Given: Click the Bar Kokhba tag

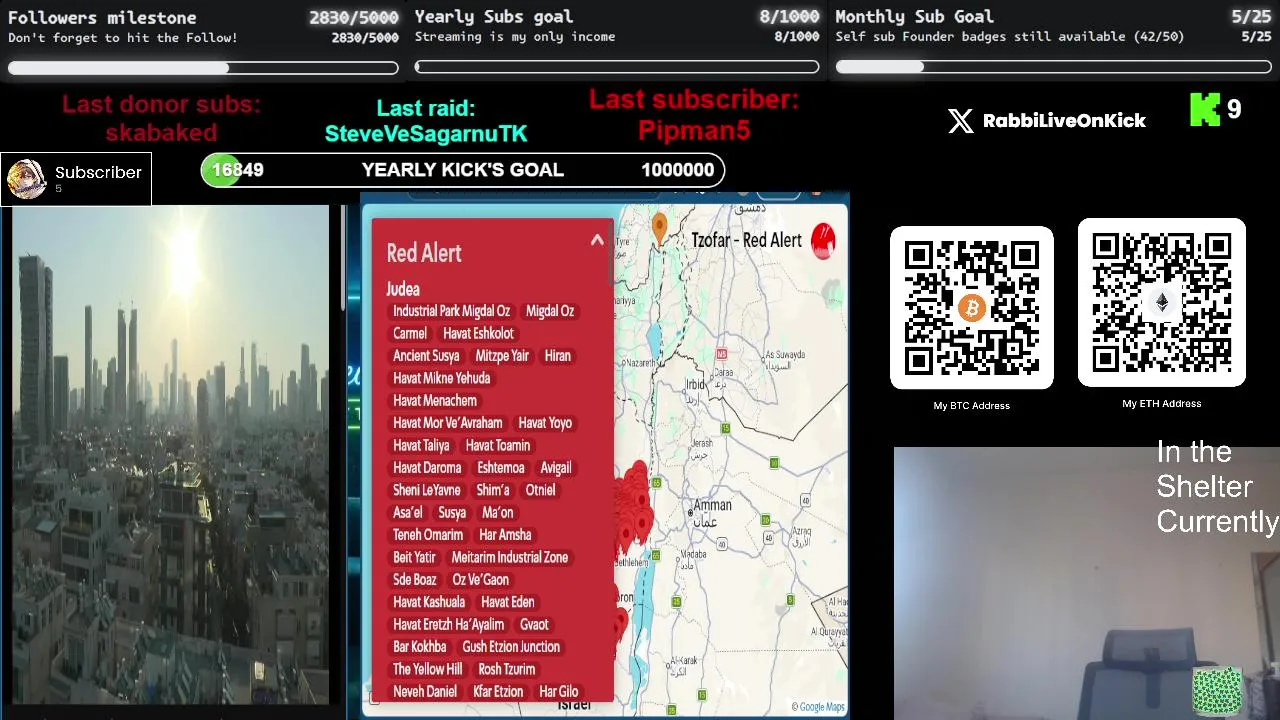Looking at the screenshot, I should pyautogui.click(x=420, y=647).
